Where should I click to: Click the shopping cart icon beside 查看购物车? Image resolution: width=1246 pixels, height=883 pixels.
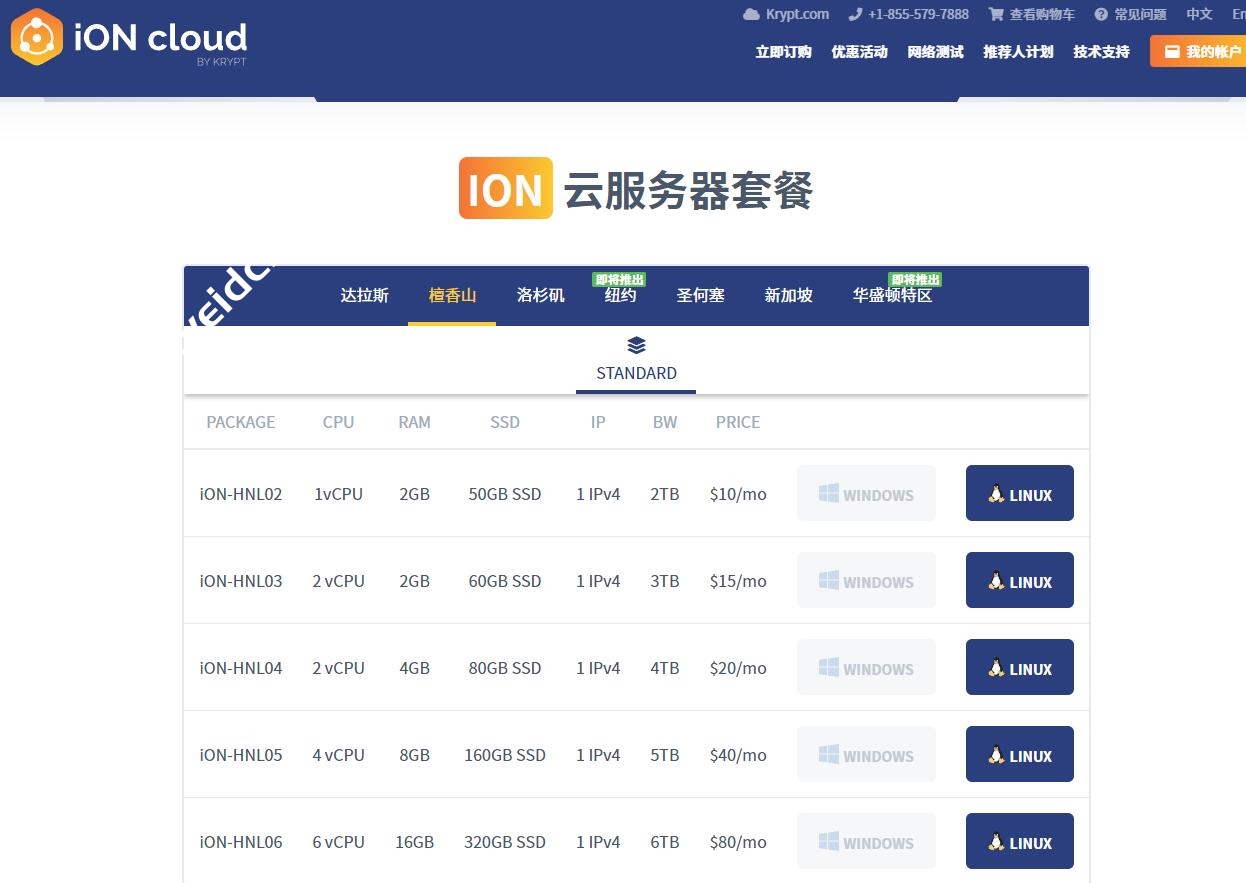pyautogui.click(x=997, y=14)
